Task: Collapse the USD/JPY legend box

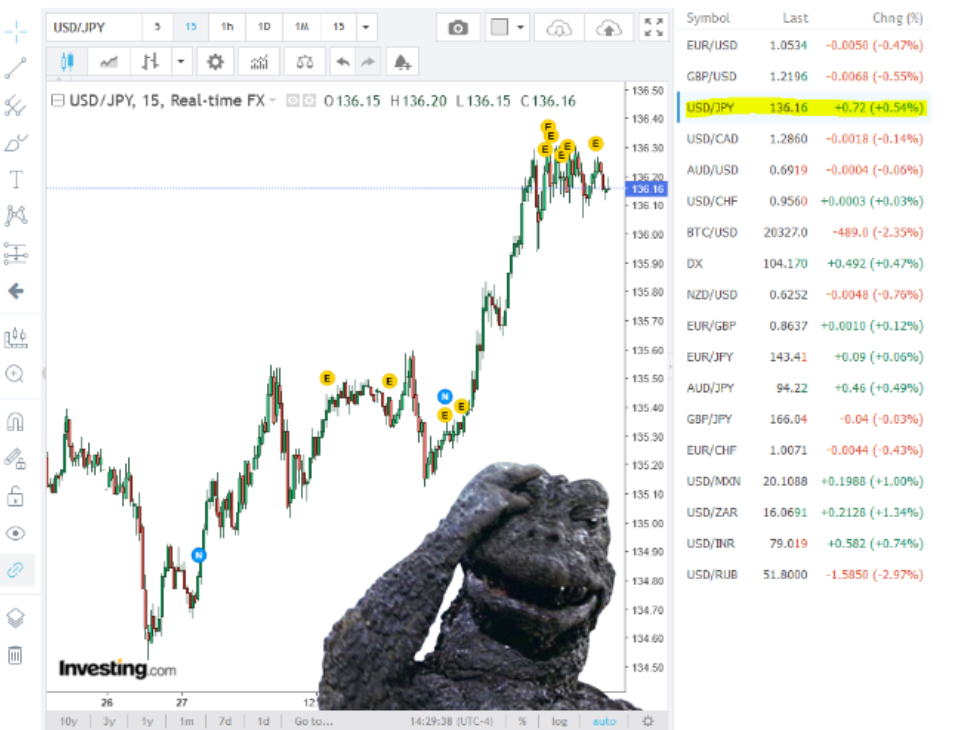Action: pyautogui.click(x=57, y=100)
